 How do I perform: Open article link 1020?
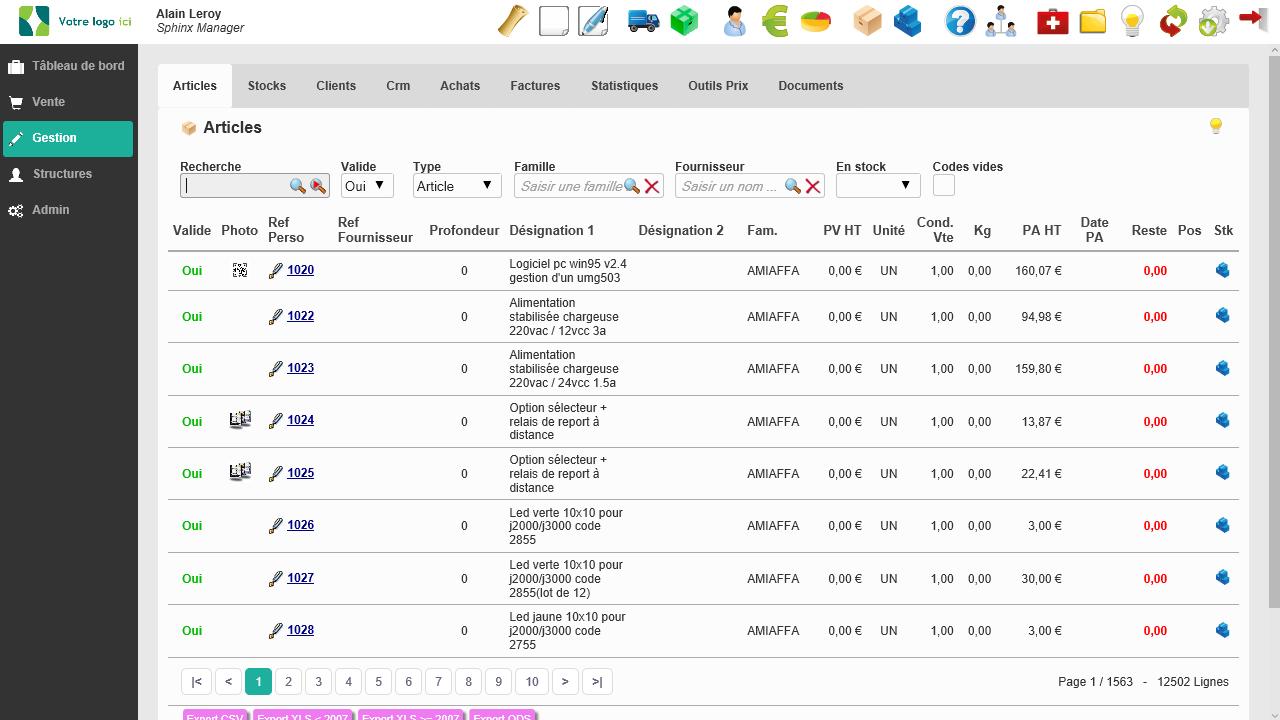[x=300, y=270]
